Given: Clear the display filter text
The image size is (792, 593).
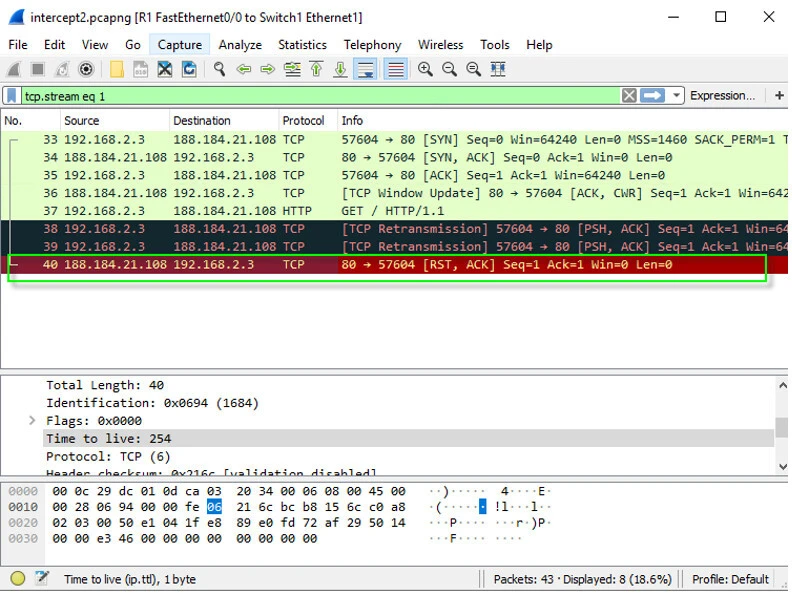Looking at the screenshot, I should coord(629,96).
